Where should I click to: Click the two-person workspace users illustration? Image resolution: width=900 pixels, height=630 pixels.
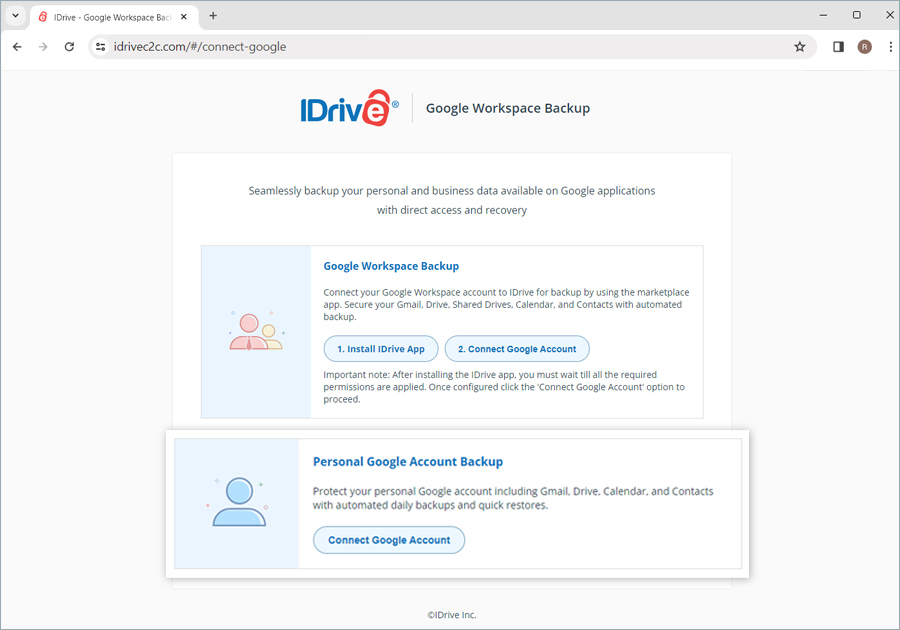click(257, 331)
